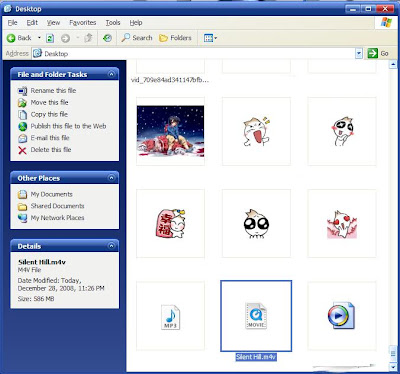Click the vid_709e84ad341147bfb file name

point(170,80)
